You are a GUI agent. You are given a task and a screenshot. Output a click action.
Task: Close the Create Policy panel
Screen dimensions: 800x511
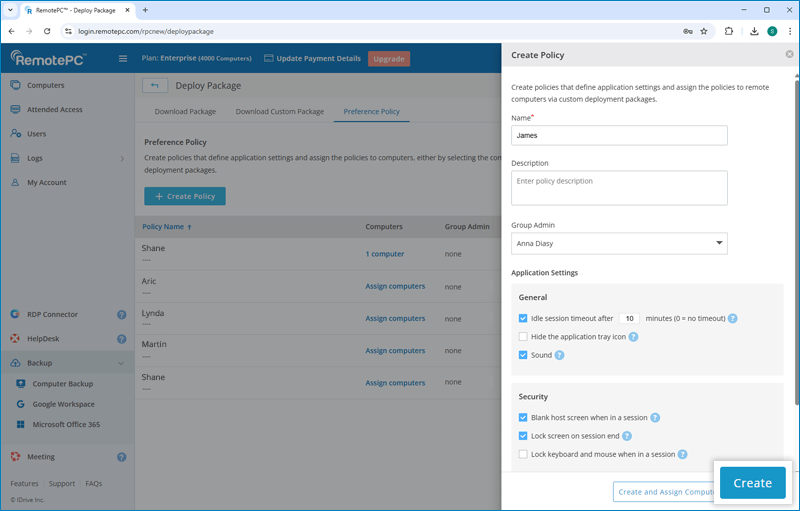790,55
